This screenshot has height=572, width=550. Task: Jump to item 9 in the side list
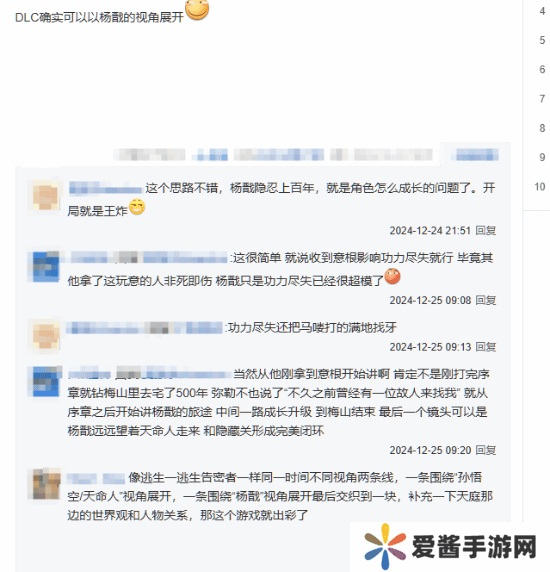pyautogui.click(x=542, y=157)
